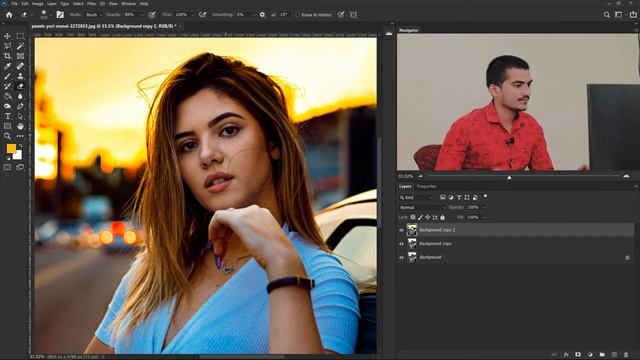The height and width of the screenshot is (360, 640).
Task: Open the workspace switcher icon
Action: 619,15
